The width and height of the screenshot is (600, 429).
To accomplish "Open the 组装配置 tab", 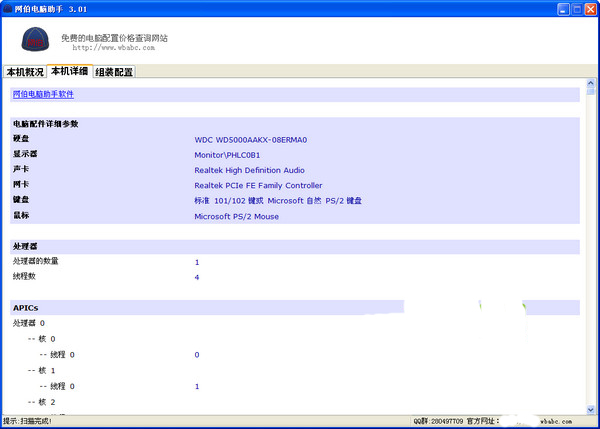I will point(114,72).
